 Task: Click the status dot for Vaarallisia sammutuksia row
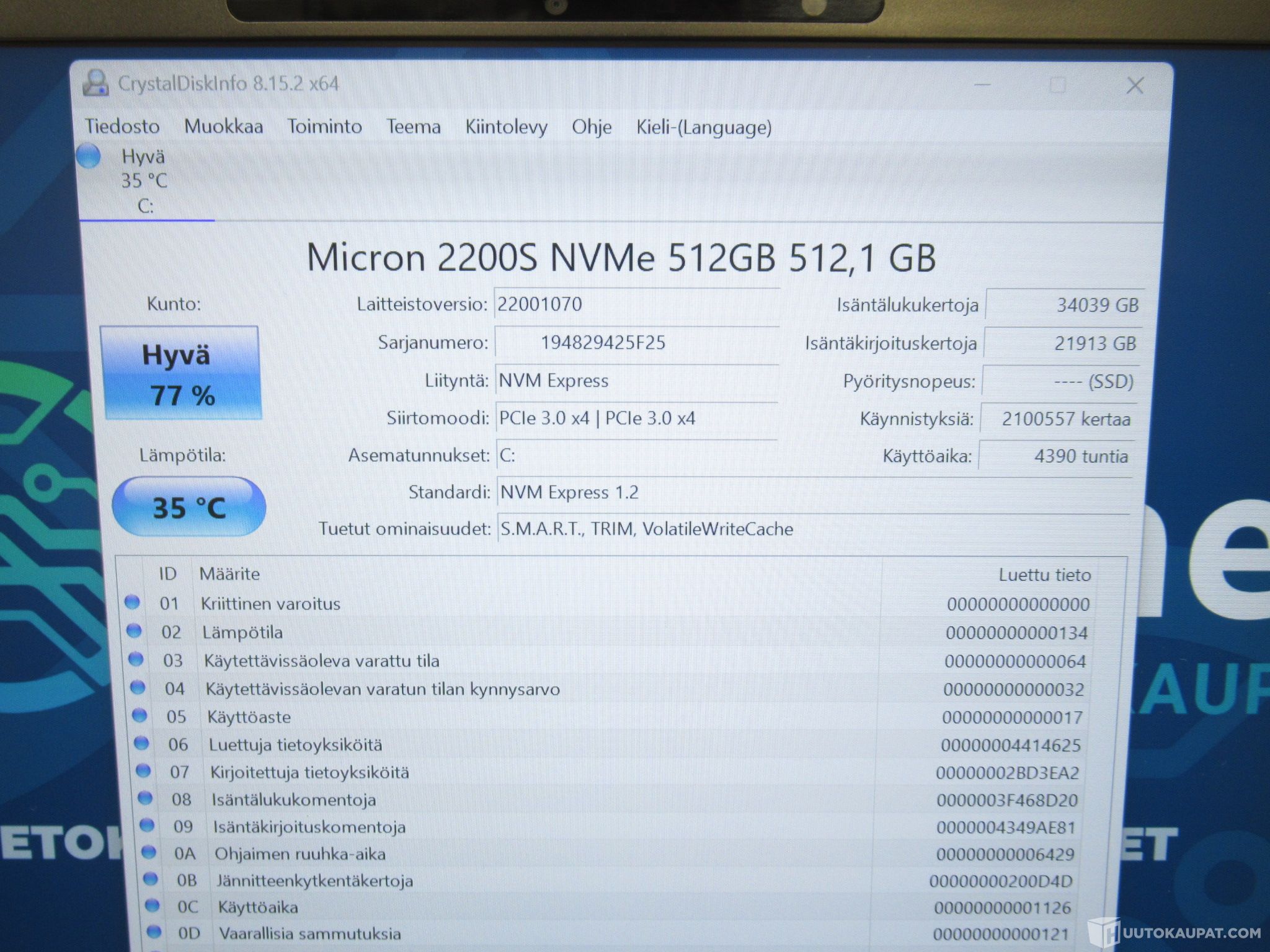154,932
